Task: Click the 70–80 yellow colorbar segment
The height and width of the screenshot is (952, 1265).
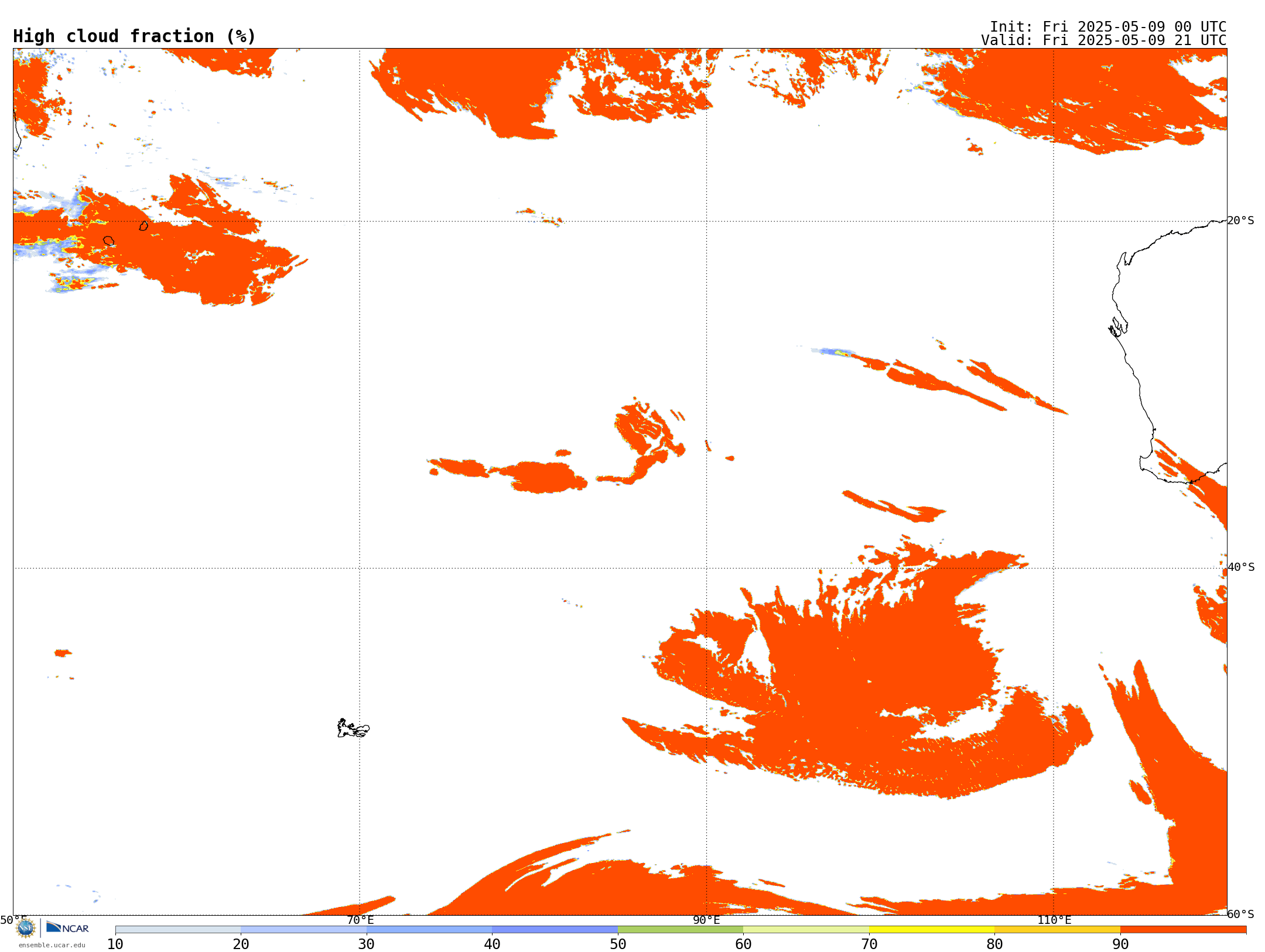Action: click(x=932, y=930)
